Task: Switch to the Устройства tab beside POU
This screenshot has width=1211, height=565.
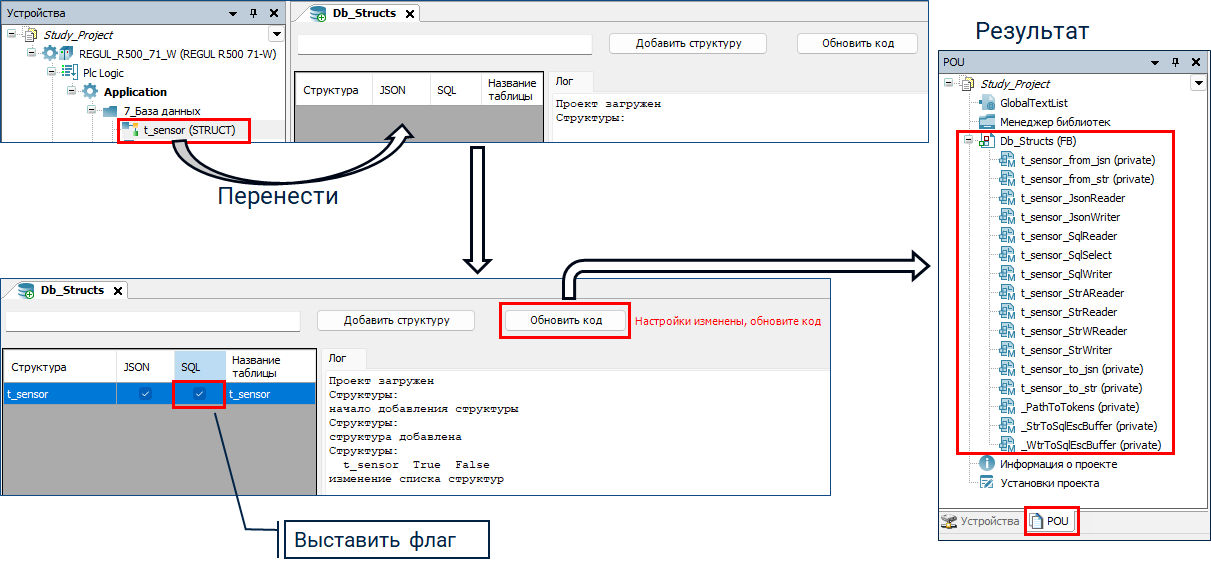Action: tap(980, 521)
